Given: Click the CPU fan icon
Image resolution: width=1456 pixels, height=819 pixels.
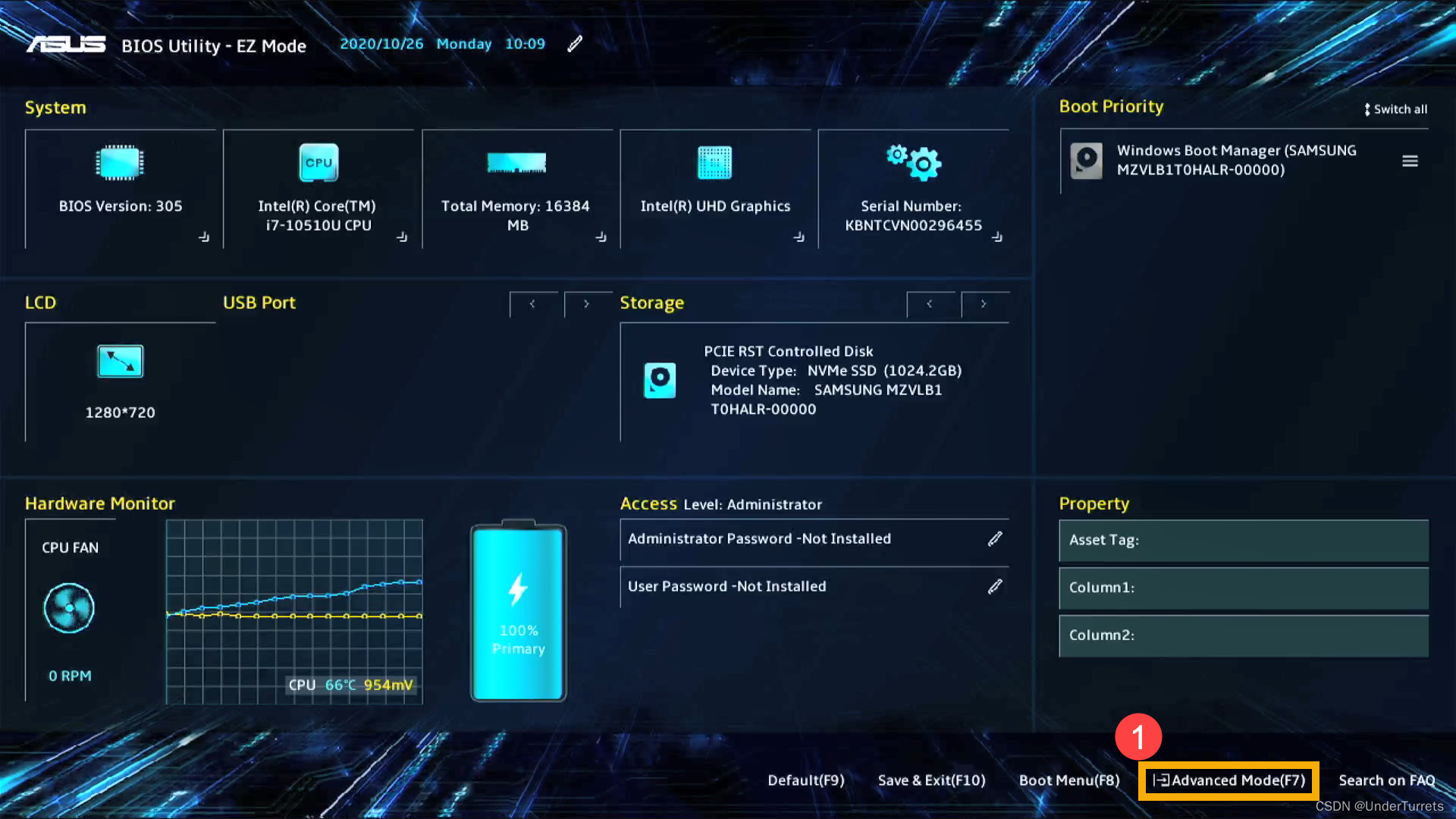Looking at the screenshot, I should pos(69,608).
